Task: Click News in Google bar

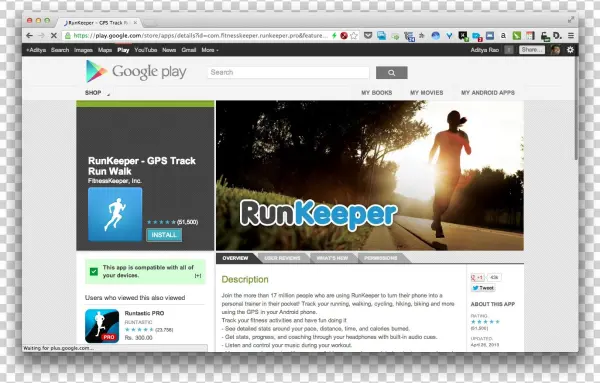Action: (169, 50)
